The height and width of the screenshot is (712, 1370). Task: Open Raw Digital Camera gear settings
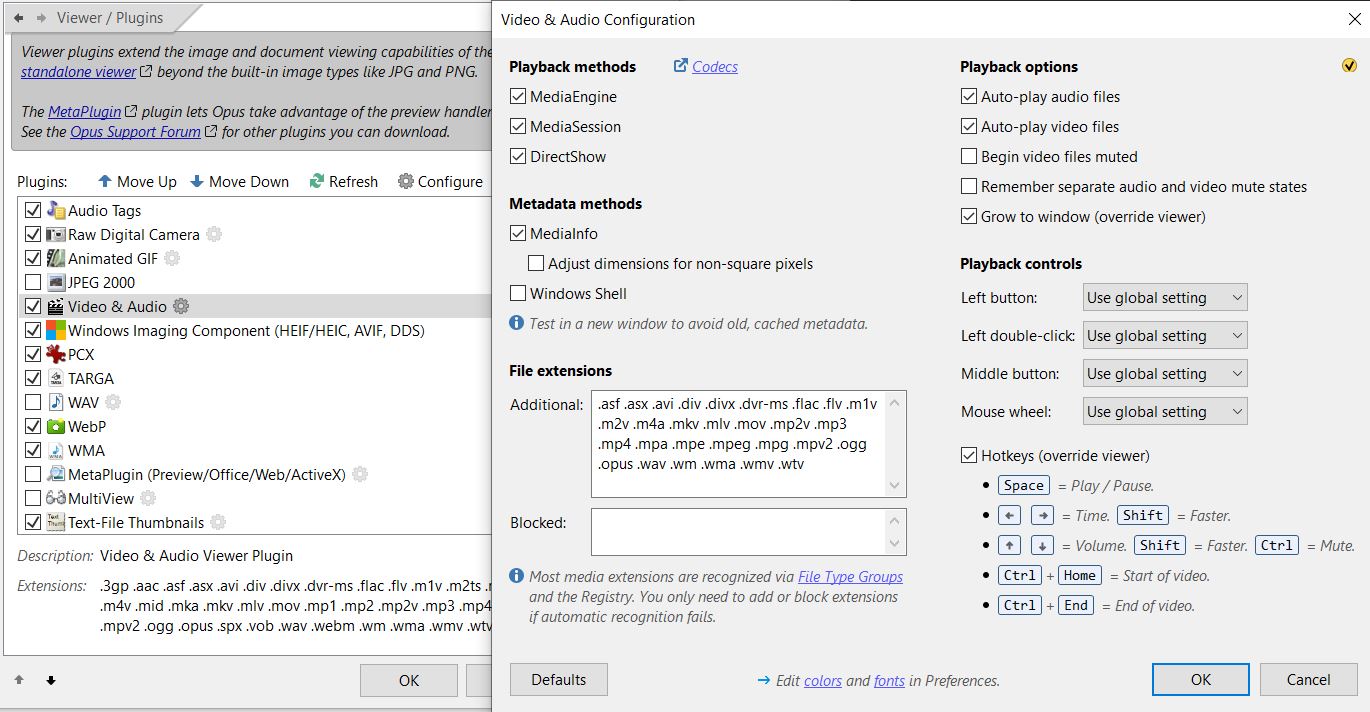pos(214,234)
